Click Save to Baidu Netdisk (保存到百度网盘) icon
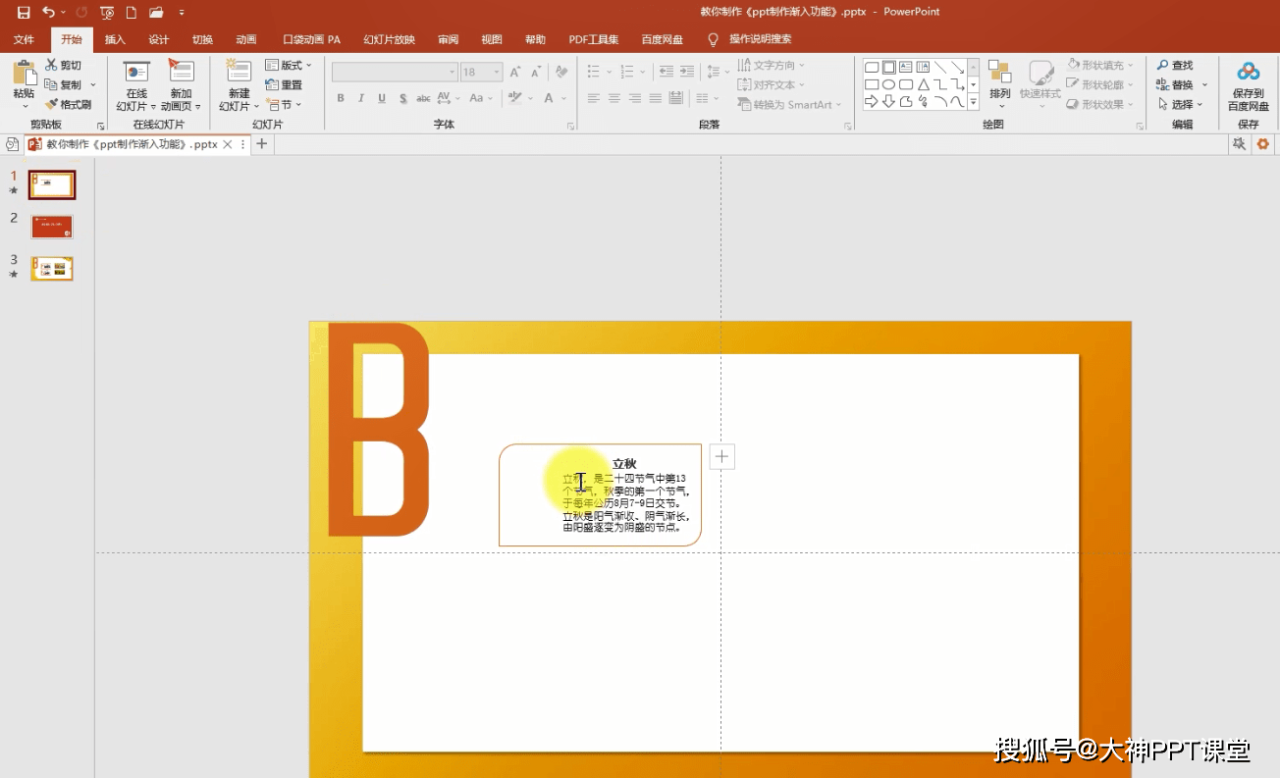Image resolution: width=1280 pixels, height=778 pixels. pos(1248,72)
